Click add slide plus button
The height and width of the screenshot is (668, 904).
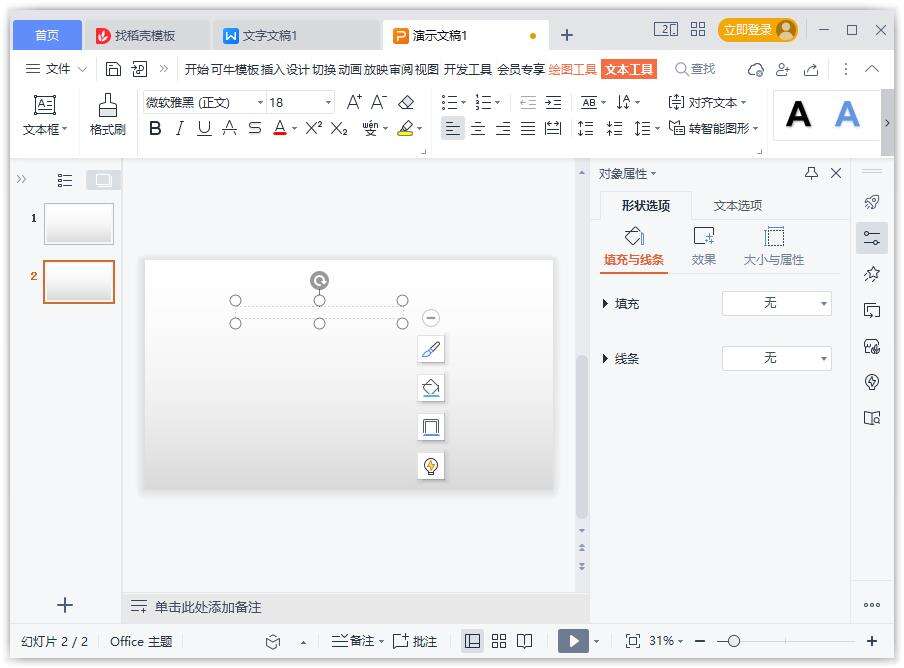65,605
